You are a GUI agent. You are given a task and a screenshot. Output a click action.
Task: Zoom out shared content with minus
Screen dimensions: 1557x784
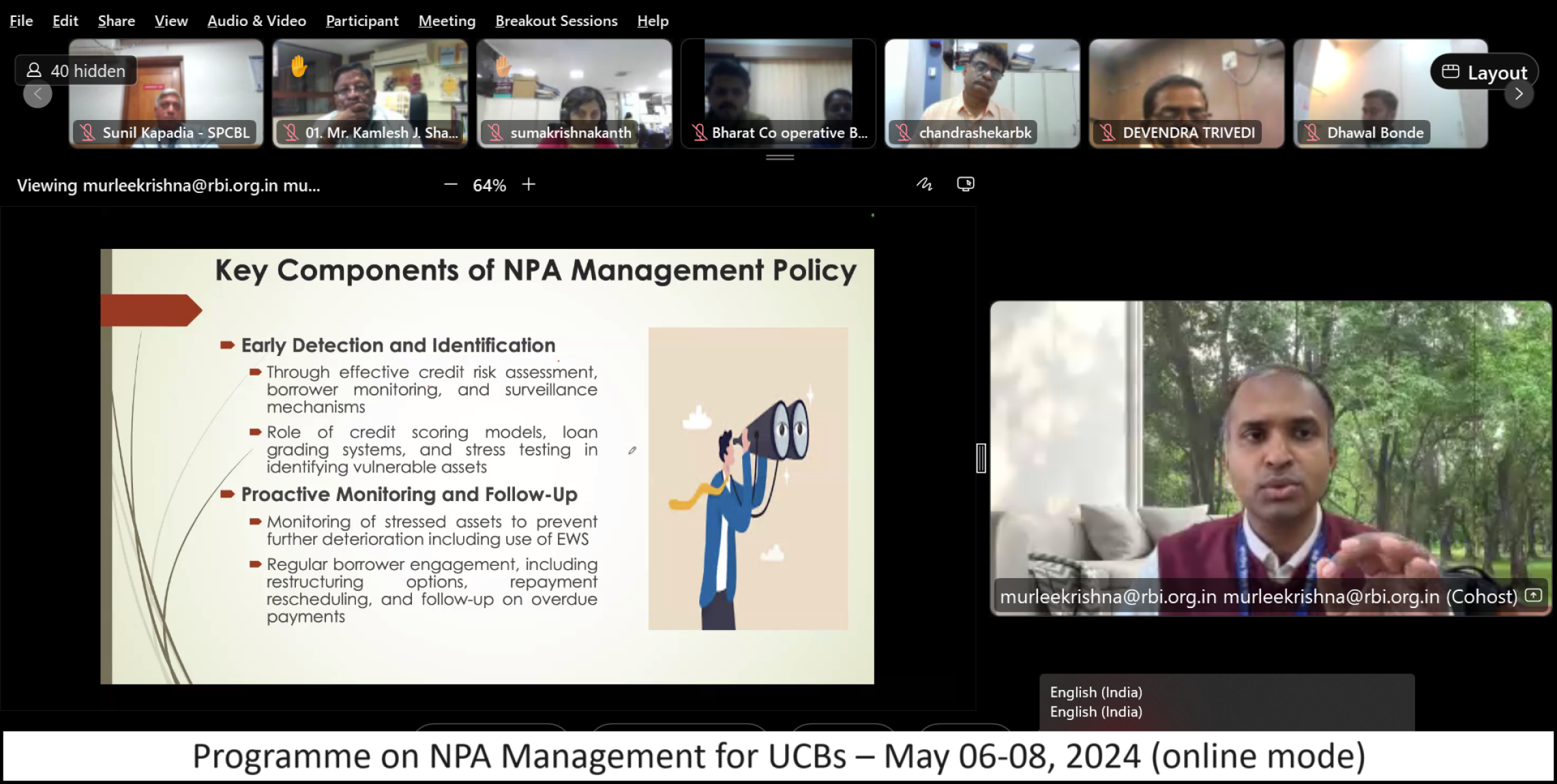tap(450, 184)
